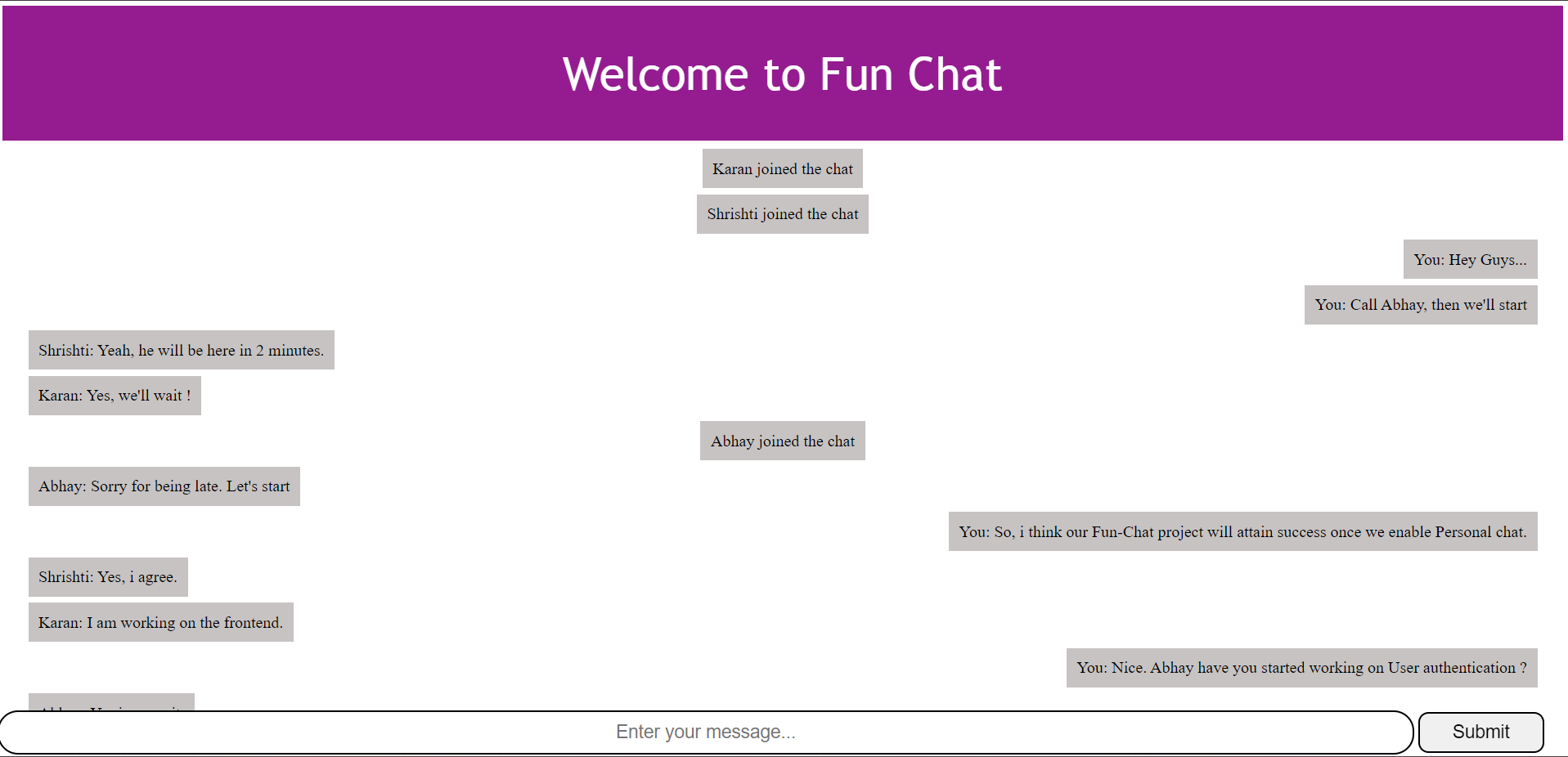Click Karan's 'working on the frontend' message

160,622
